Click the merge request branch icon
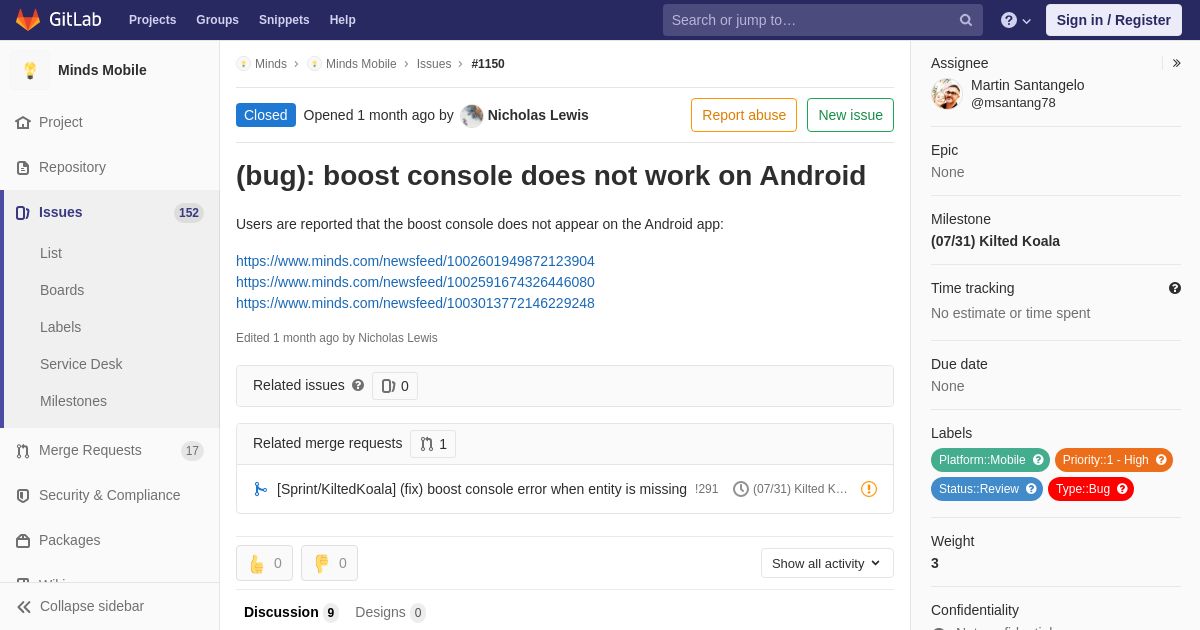This screenshot has height=630, width=1200. 261,489
